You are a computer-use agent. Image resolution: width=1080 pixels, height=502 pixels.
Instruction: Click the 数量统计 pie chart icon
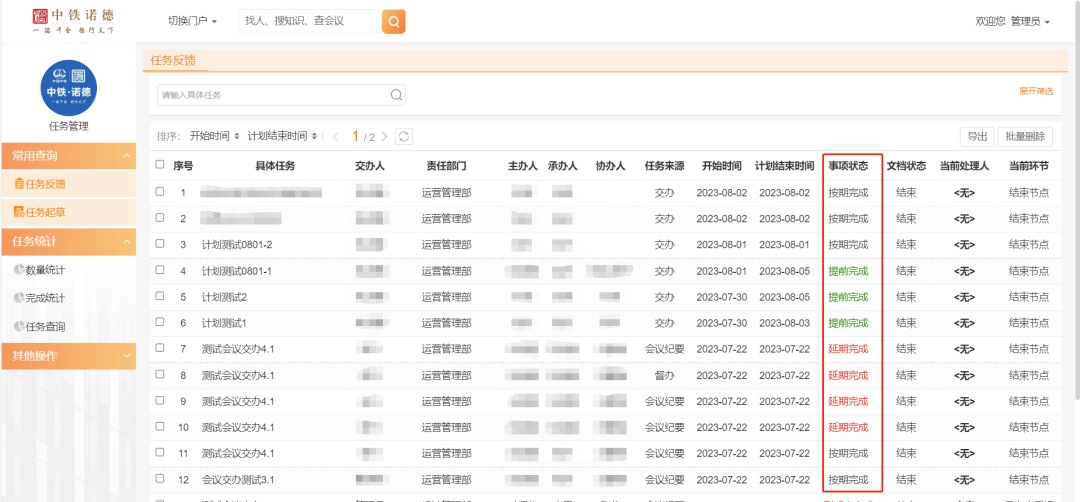(x=19, y=269)
